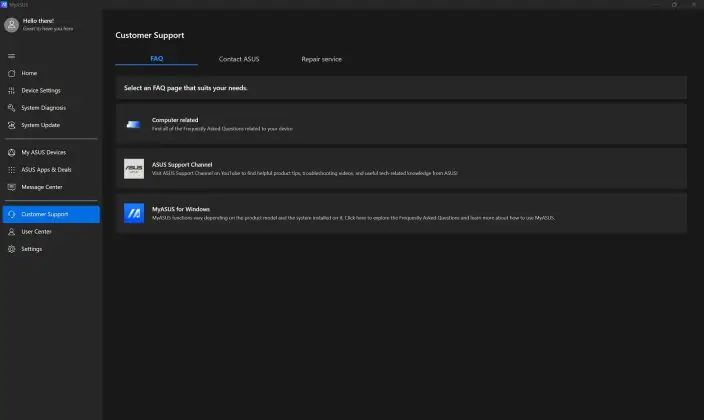This screenshot has width=704, height=420.
Task: Switch to the Repair service tab
Action: pos(321,59)
